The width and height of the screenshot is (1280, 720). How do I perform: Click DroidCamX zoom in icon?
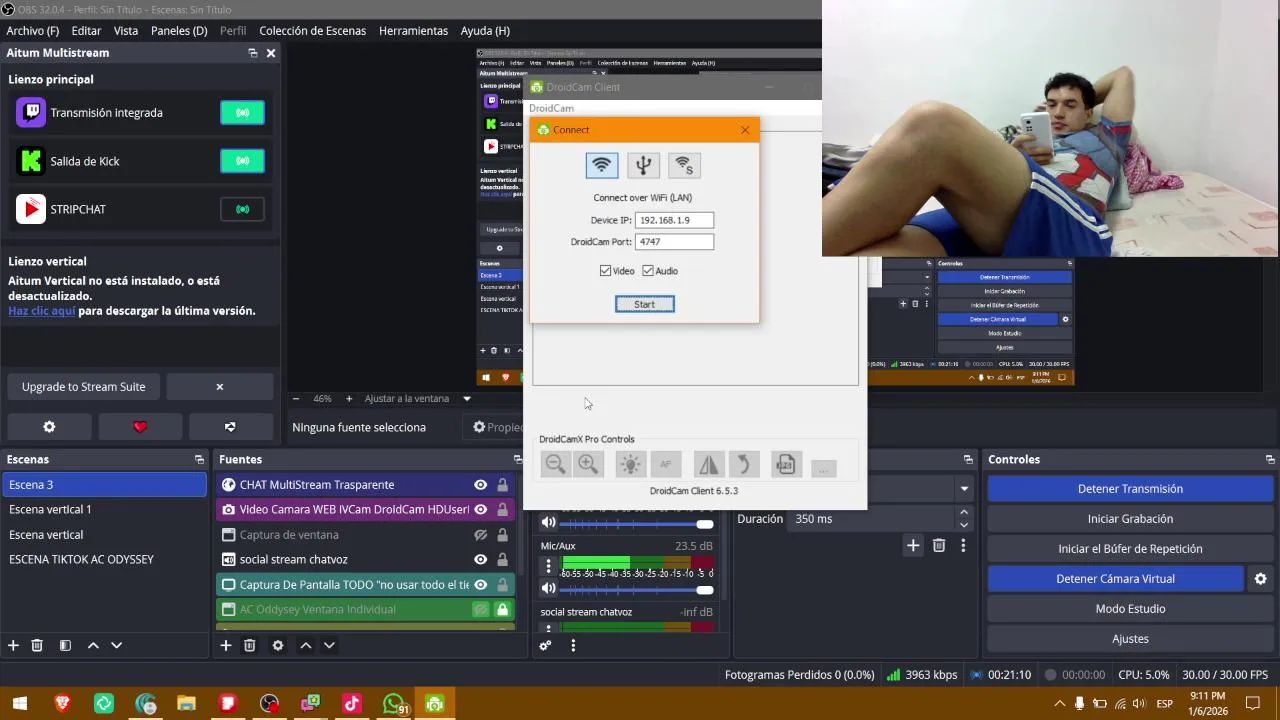(588, 464)
